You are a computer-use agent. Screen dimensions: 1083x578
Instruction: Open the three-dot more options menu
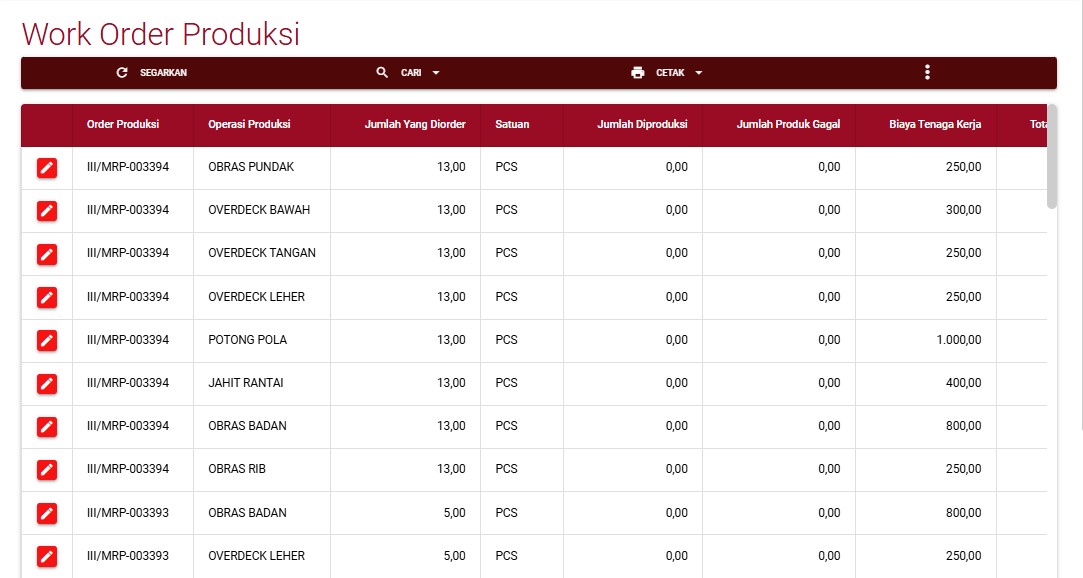click(x=927, y=73)
